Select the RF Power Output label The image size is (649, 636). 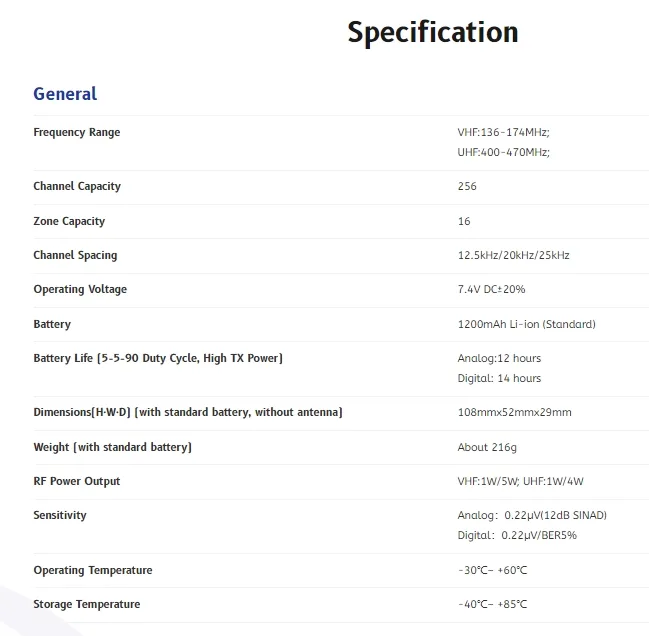(x=77, y=481)
